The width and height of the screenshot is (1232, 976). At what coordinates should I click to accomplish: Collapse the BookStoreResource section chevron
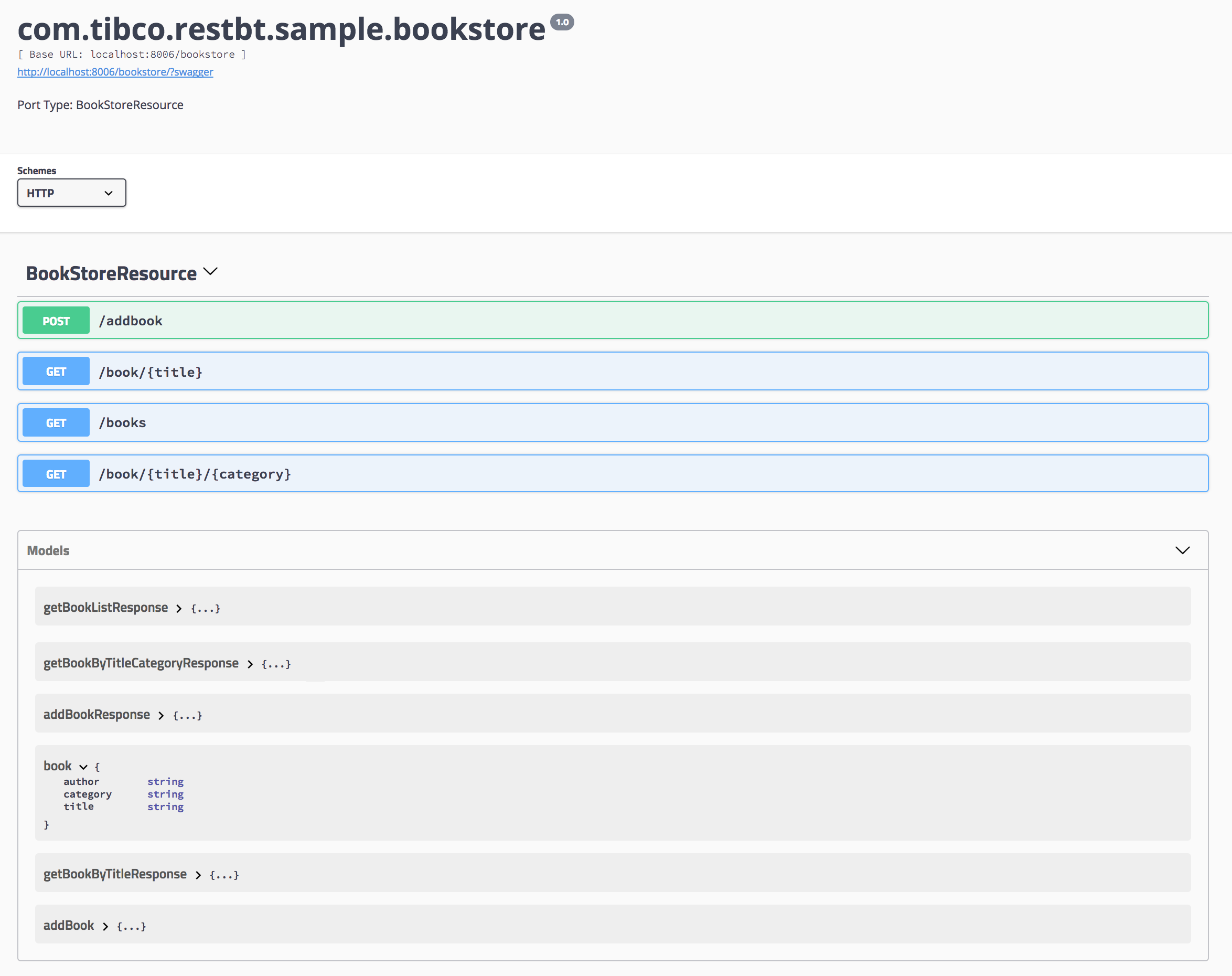(x=210, y=271)
